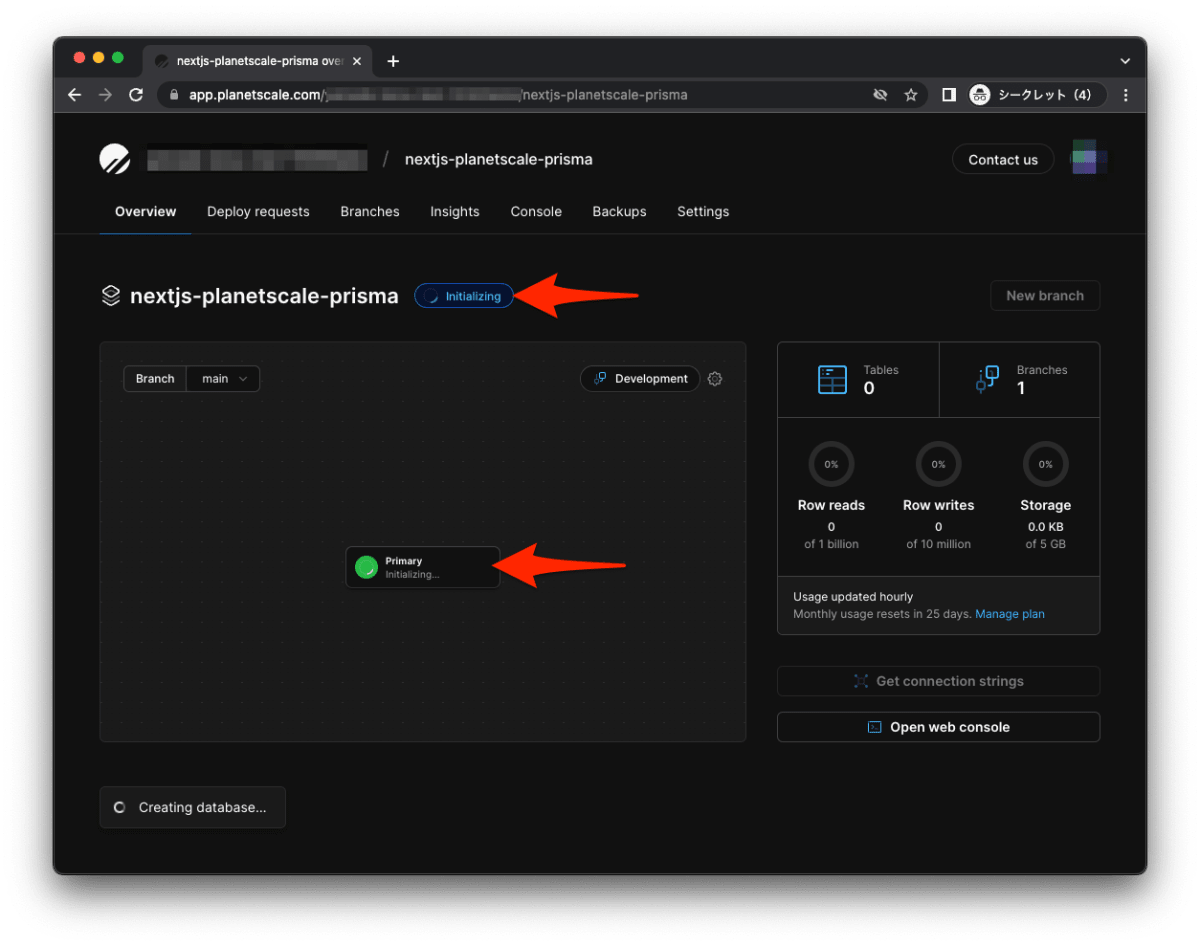The width and height of the screenshot is (1200, 946).
Task: Click the browser forward arrow
Action: click(x=105, y=95)
